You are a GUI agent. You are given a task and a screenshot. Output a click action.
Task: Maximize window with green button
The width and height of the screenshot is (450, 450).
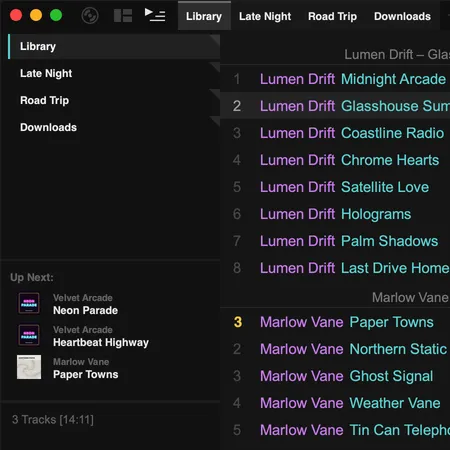pos(56,15)
